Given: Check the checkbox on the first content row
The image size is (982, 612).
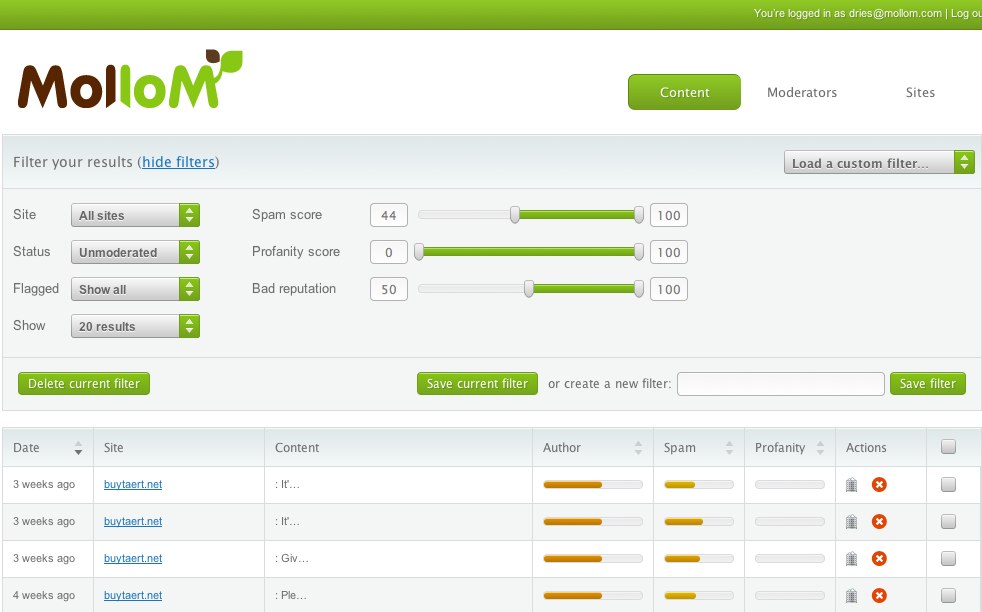Looking at the screenshot, I should click(x=948, y=484).
